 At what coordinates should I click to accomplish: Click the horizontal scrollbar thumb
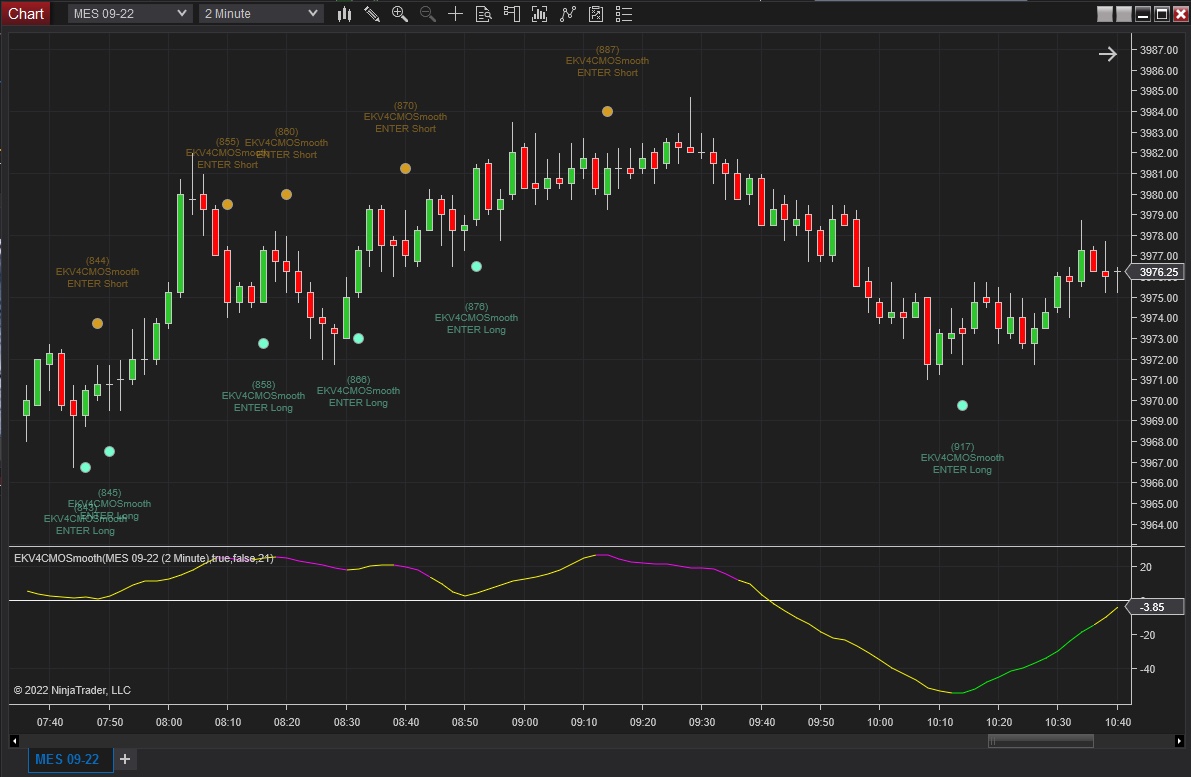[x=1041, y=741]
